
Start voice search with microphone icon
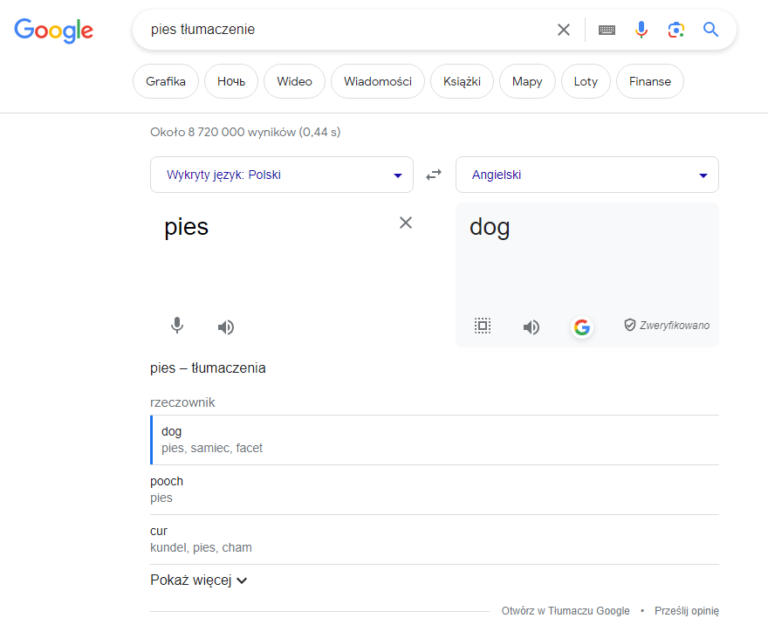coord(641,30)
